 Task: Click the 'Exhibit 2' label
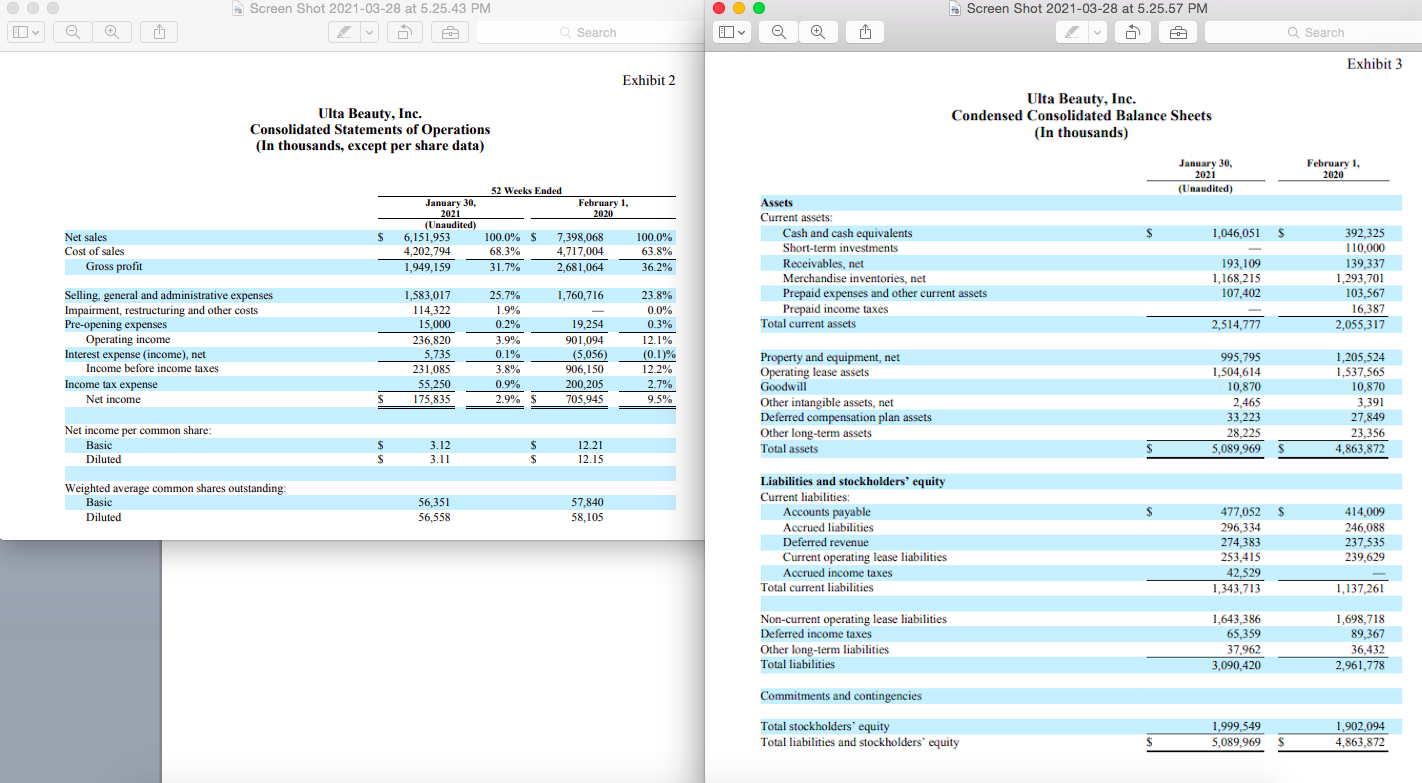tap(648, 80)
